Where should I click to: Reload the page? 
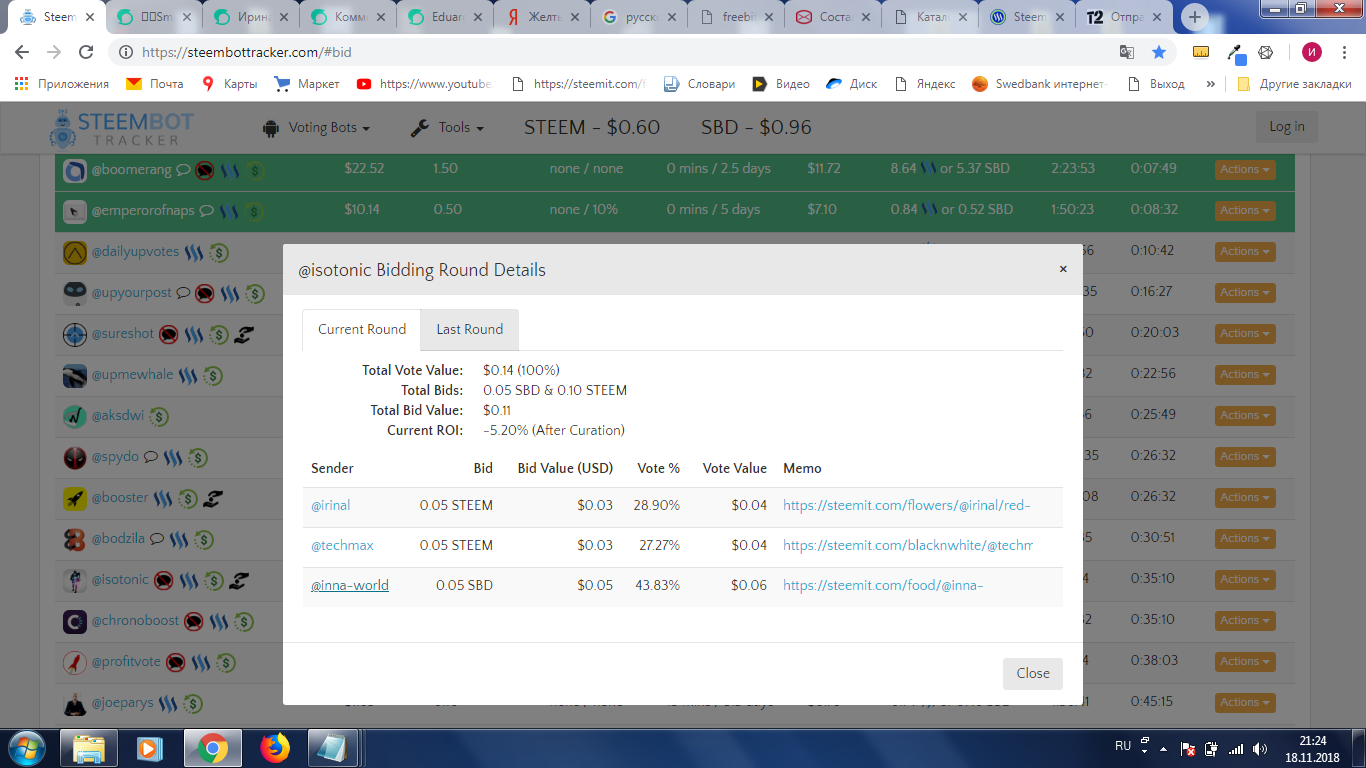tap(86, 52)
